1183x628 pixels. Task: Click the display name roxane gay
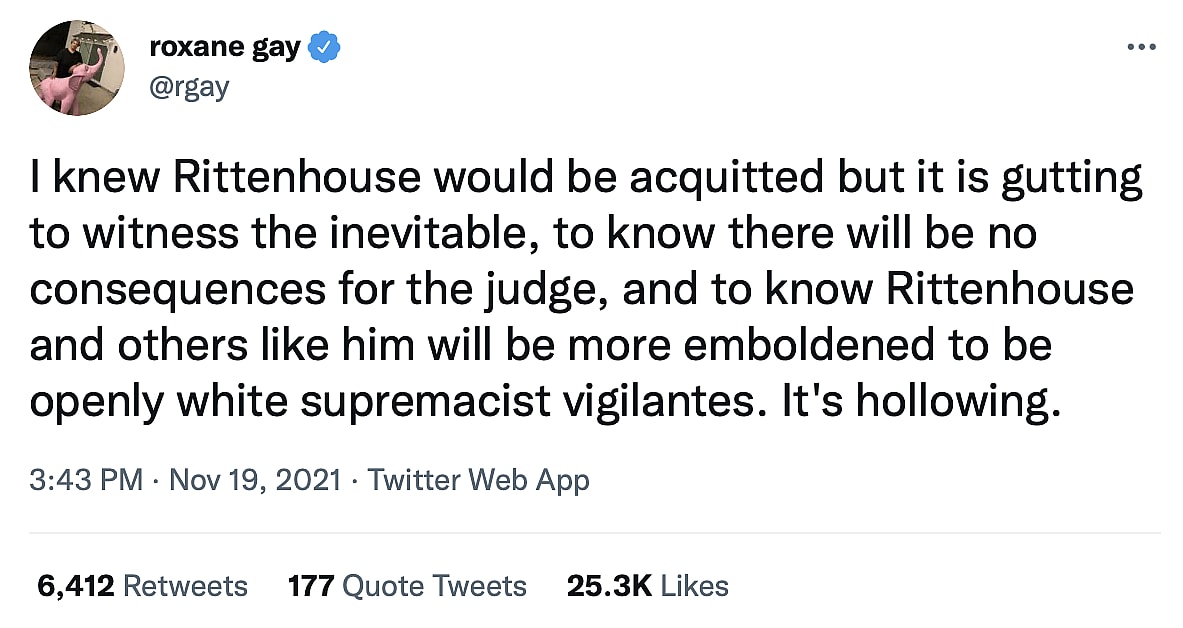(224, 47)
